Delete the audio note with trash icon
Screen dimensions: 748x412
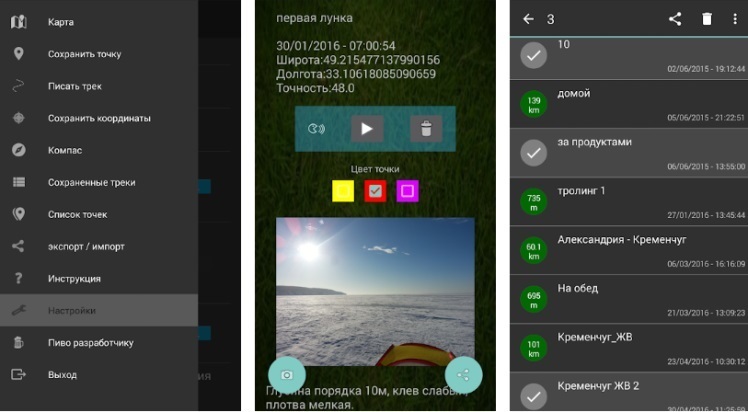click(x=426, y=129)
